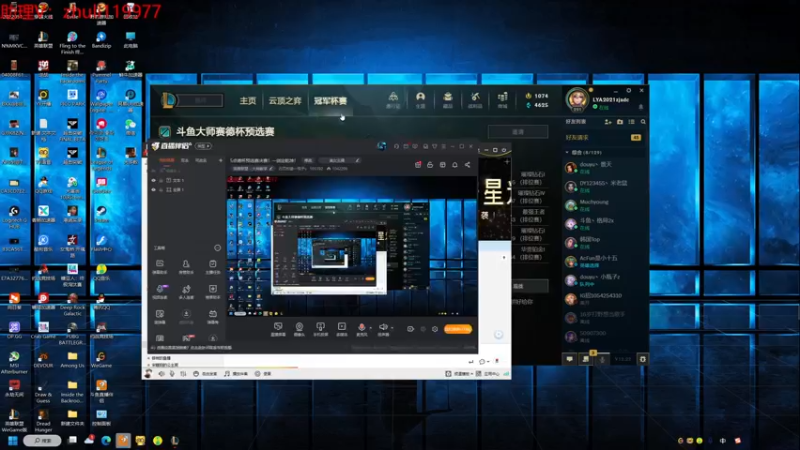Click the summoner avatar portrait

(x=578, y=99)
